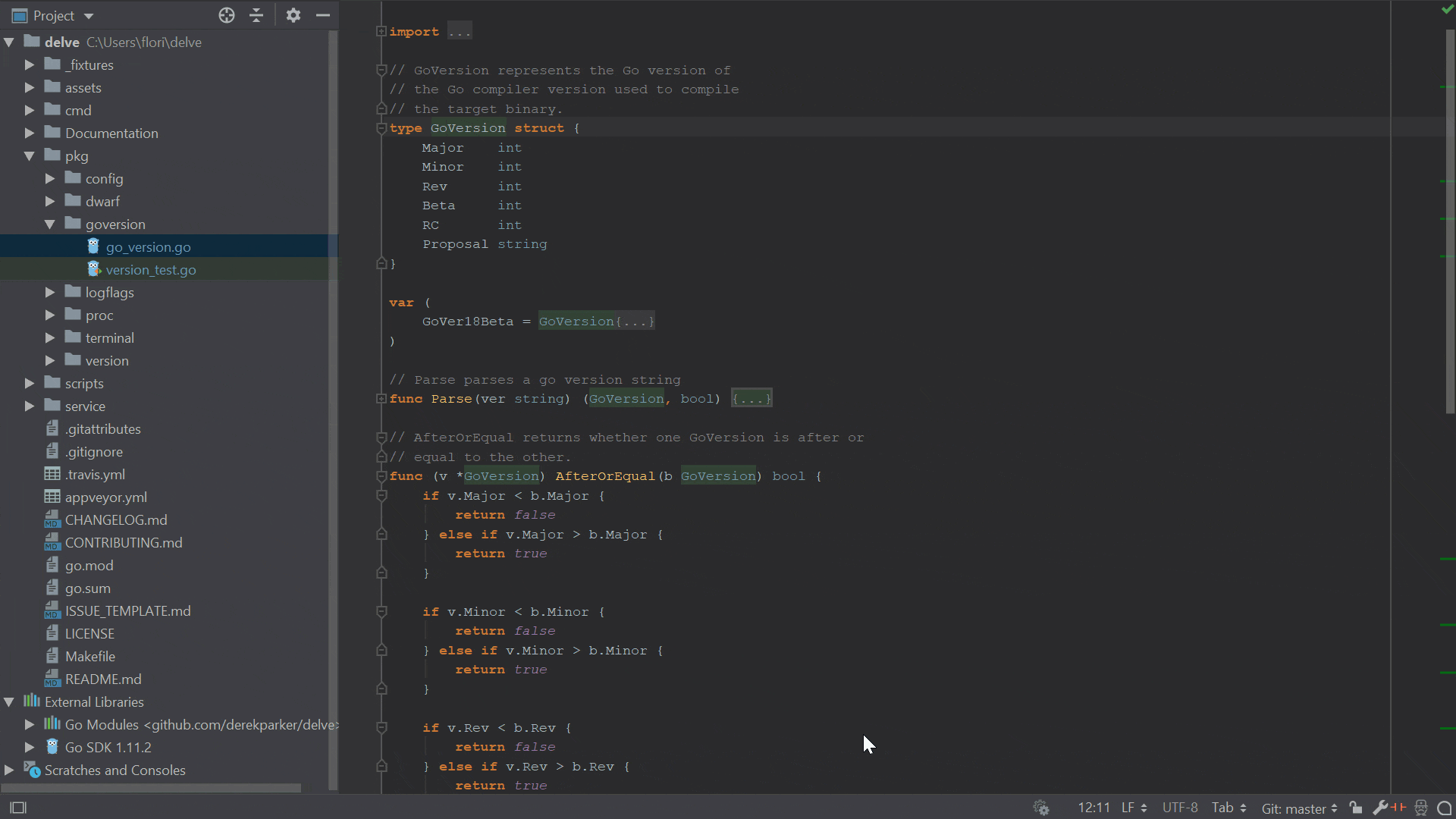The height and width of the screenshot is (819, 1456).
Task: Toggle collapse of AfterOrEqual function block
Action: coord(381,476)
